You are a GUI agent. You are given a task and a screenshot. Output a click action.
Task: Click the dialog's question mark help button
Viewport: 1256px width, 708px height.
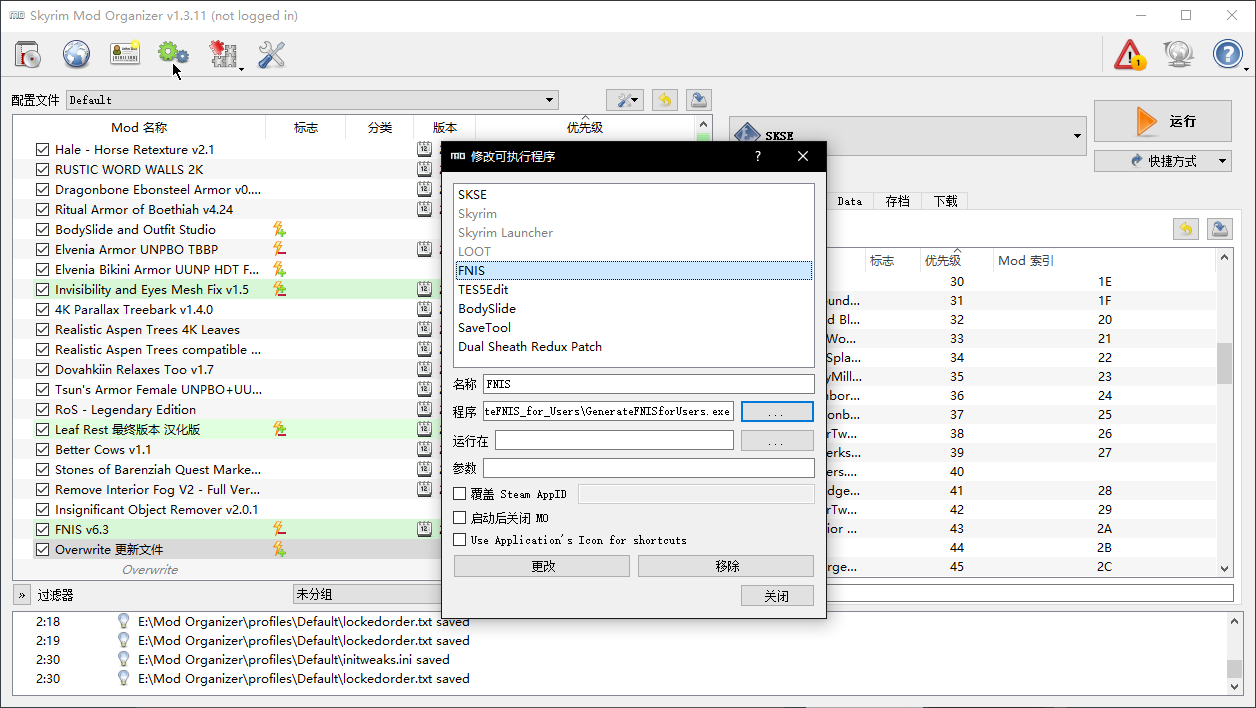pos(757,156)
